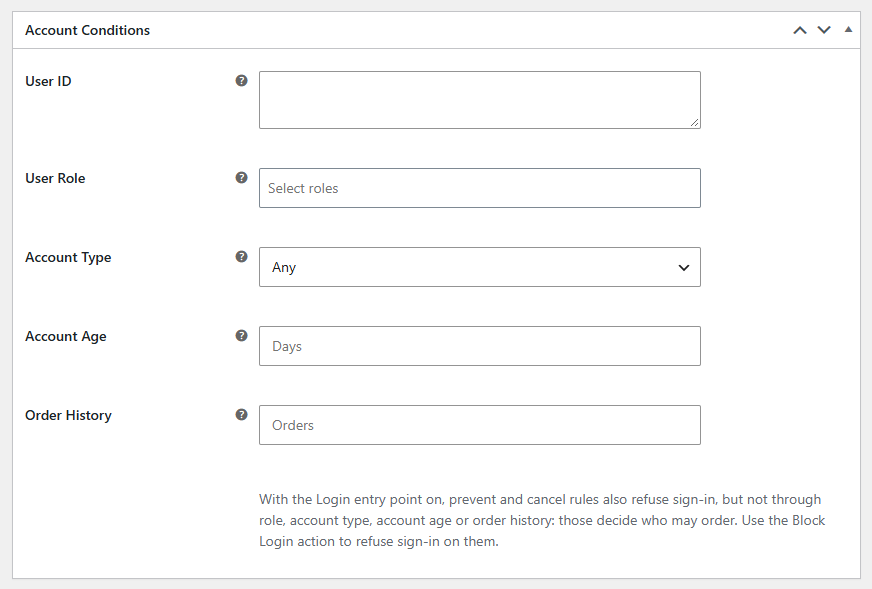The image size is (872, 589).
Task: Click the help icon beside Account Age
Action: coord(241,335)
